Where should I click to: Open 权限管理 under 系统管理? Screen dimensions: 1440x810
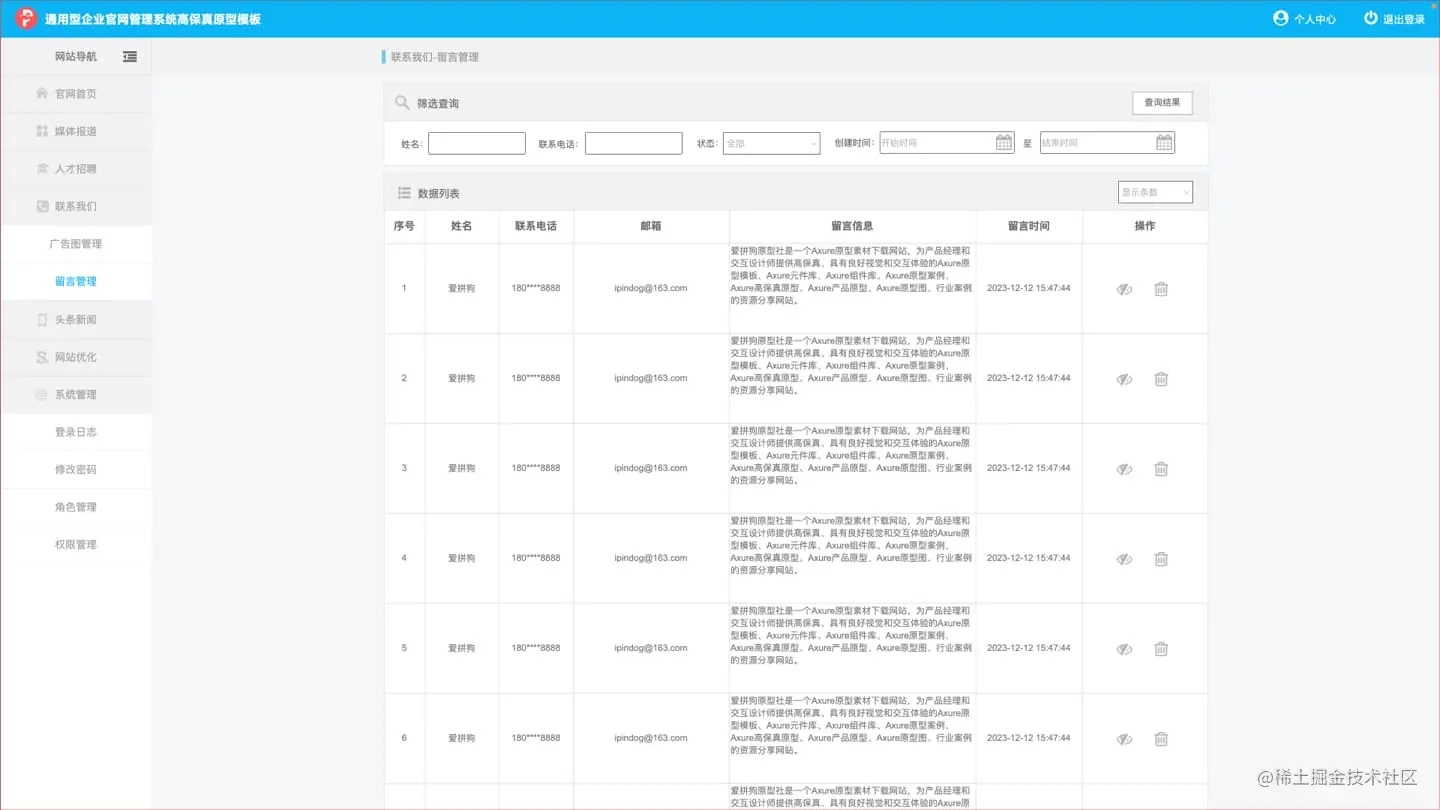click(x=76, y=544)
